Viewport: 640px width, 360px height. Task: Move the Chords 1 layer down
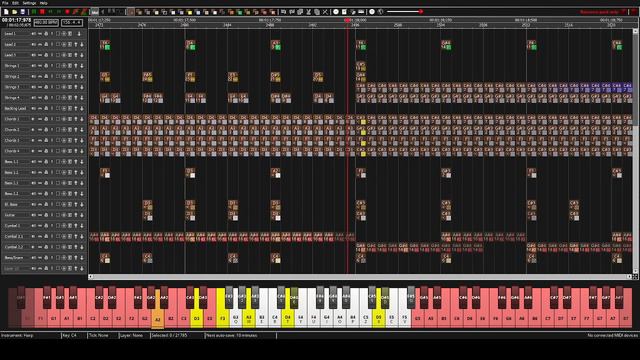tap(82, 119)
